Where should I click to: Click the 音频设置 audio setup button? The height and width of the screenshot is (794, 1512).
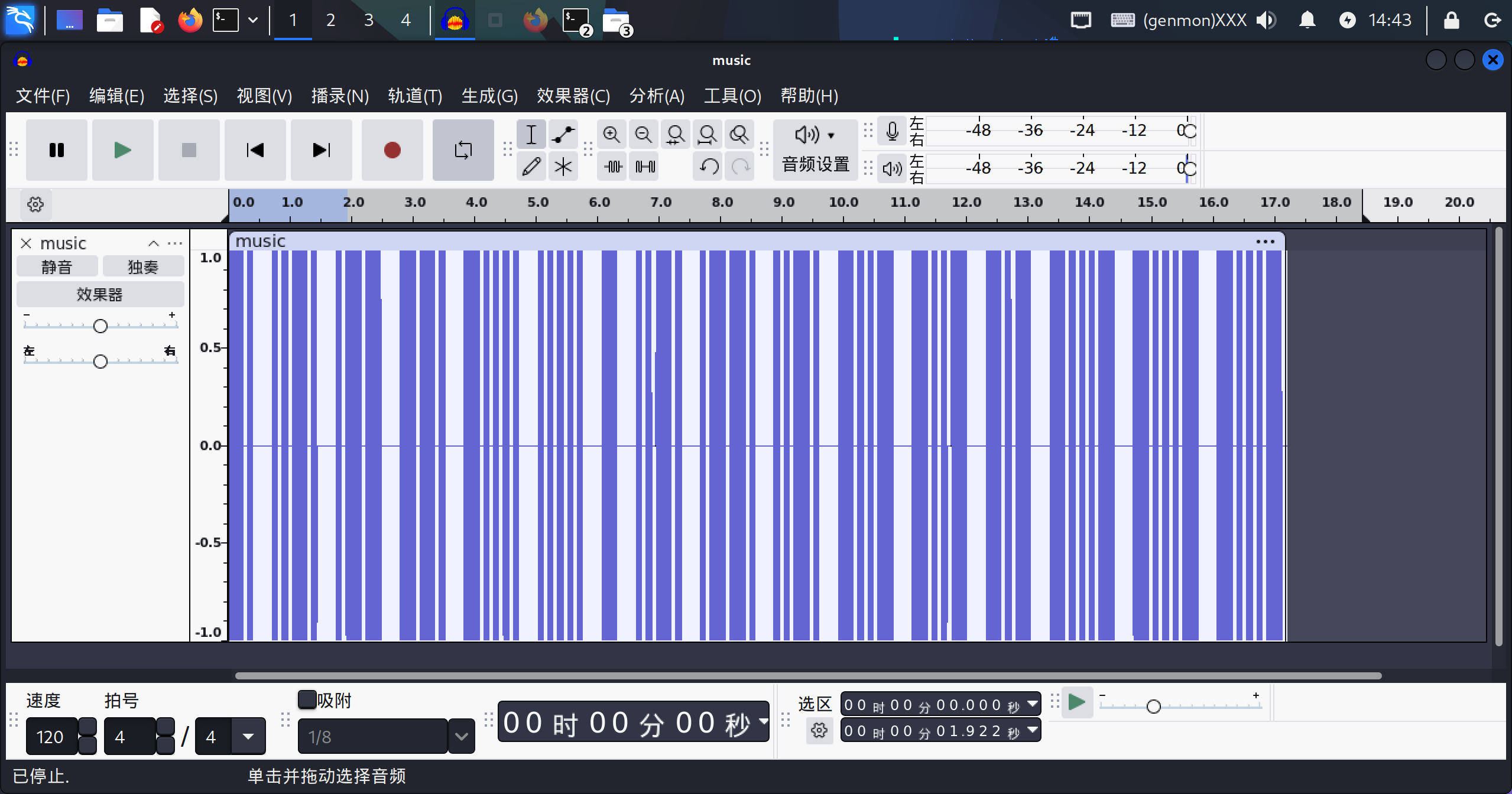[815, 150]
